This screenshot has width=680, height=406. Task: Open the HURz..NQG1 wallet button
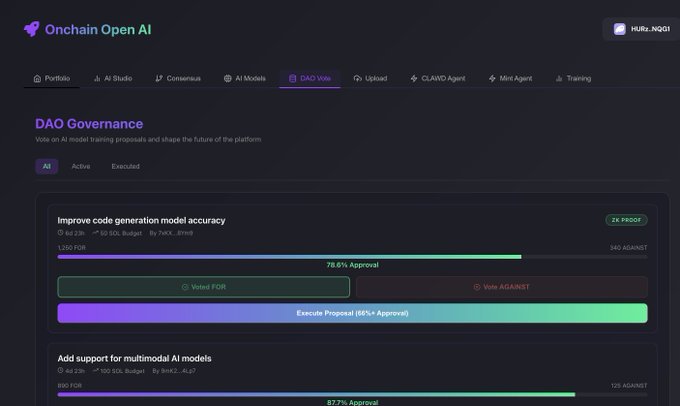point(641,29)
